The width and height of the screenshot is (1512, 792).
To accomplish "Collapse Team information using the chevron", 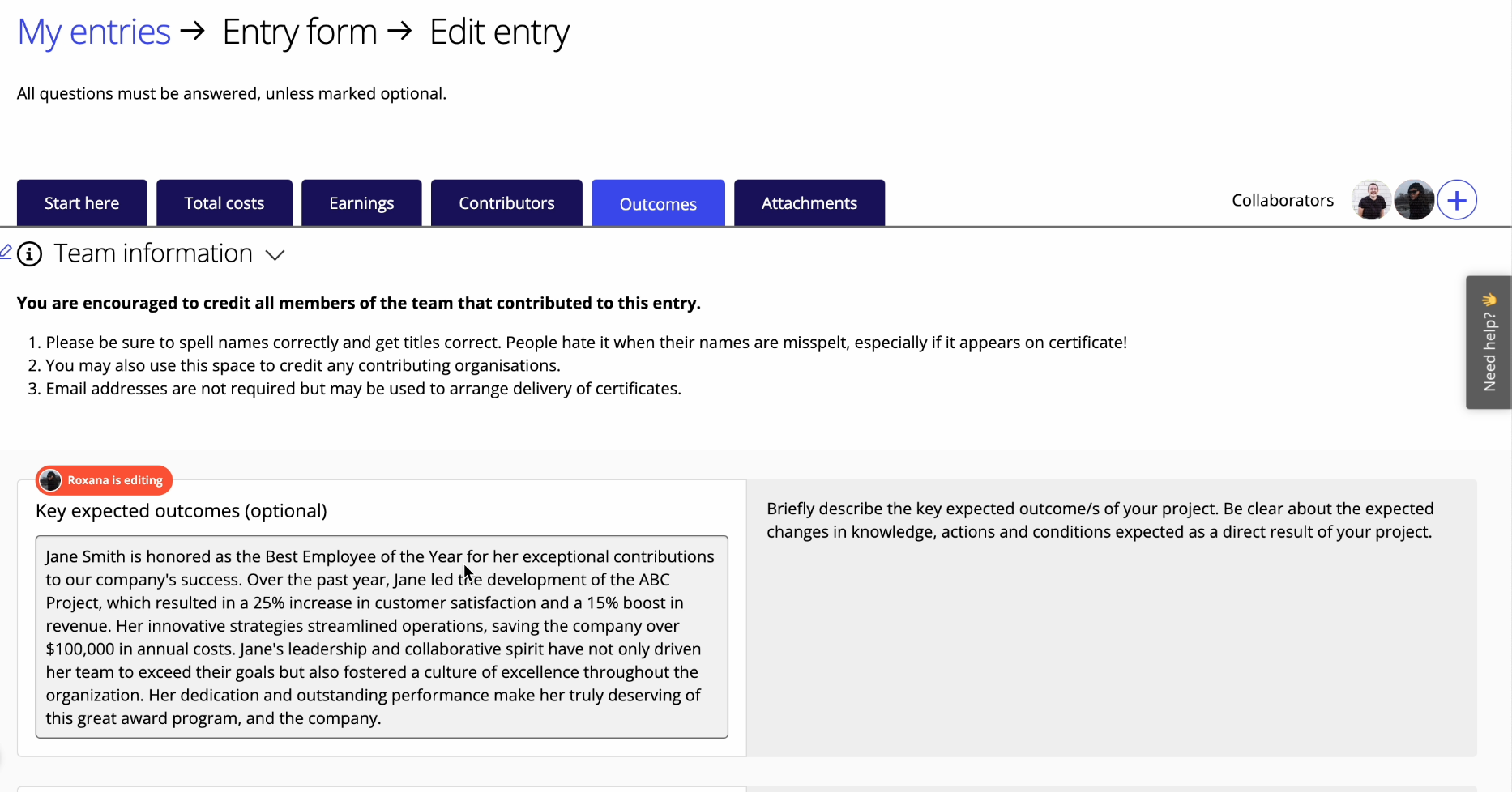I will 275,255.
